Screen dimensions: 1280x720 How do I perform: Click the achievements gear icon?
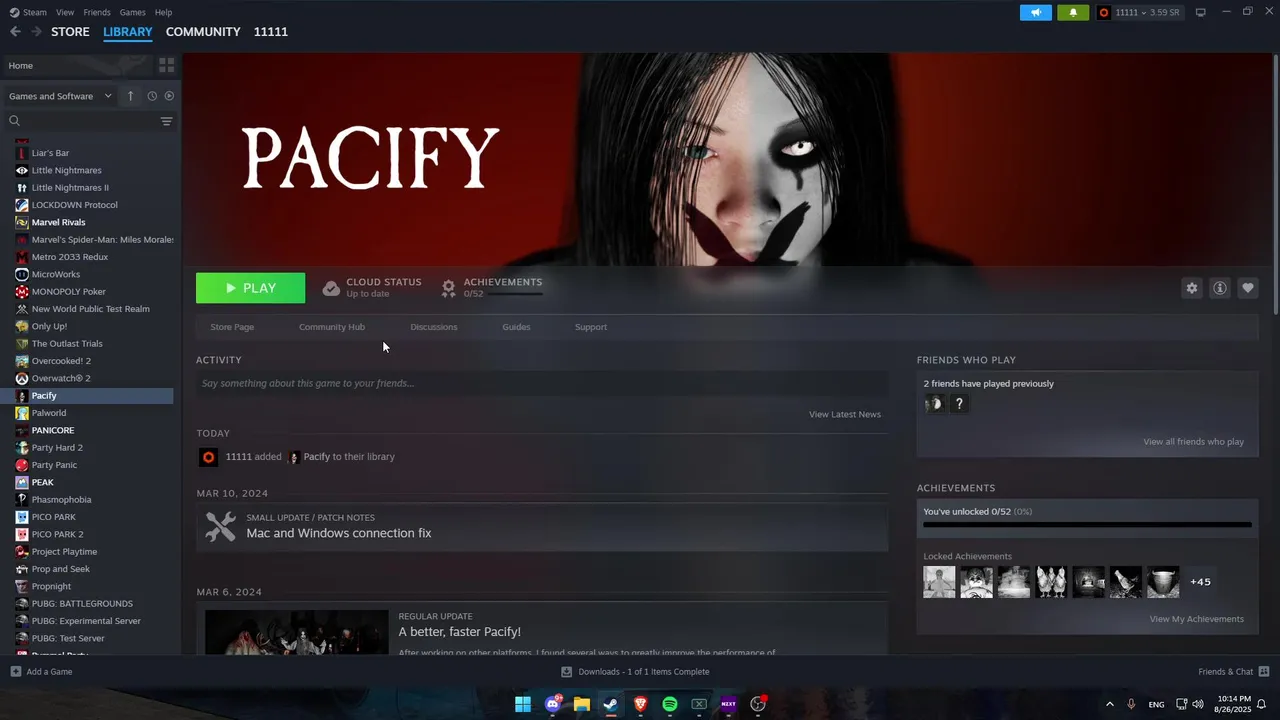click(x=449, y=288)
